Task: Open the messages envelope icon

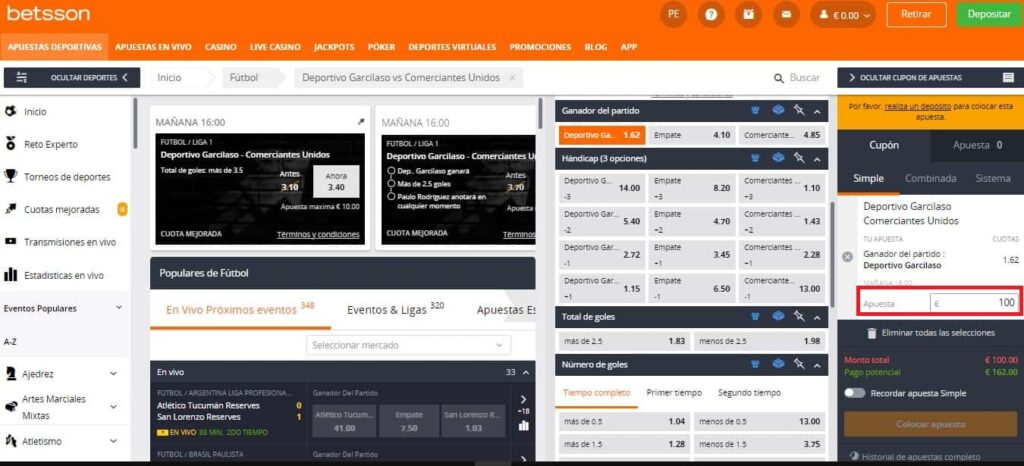Action: pyautogui.click(x=786, y=14)
